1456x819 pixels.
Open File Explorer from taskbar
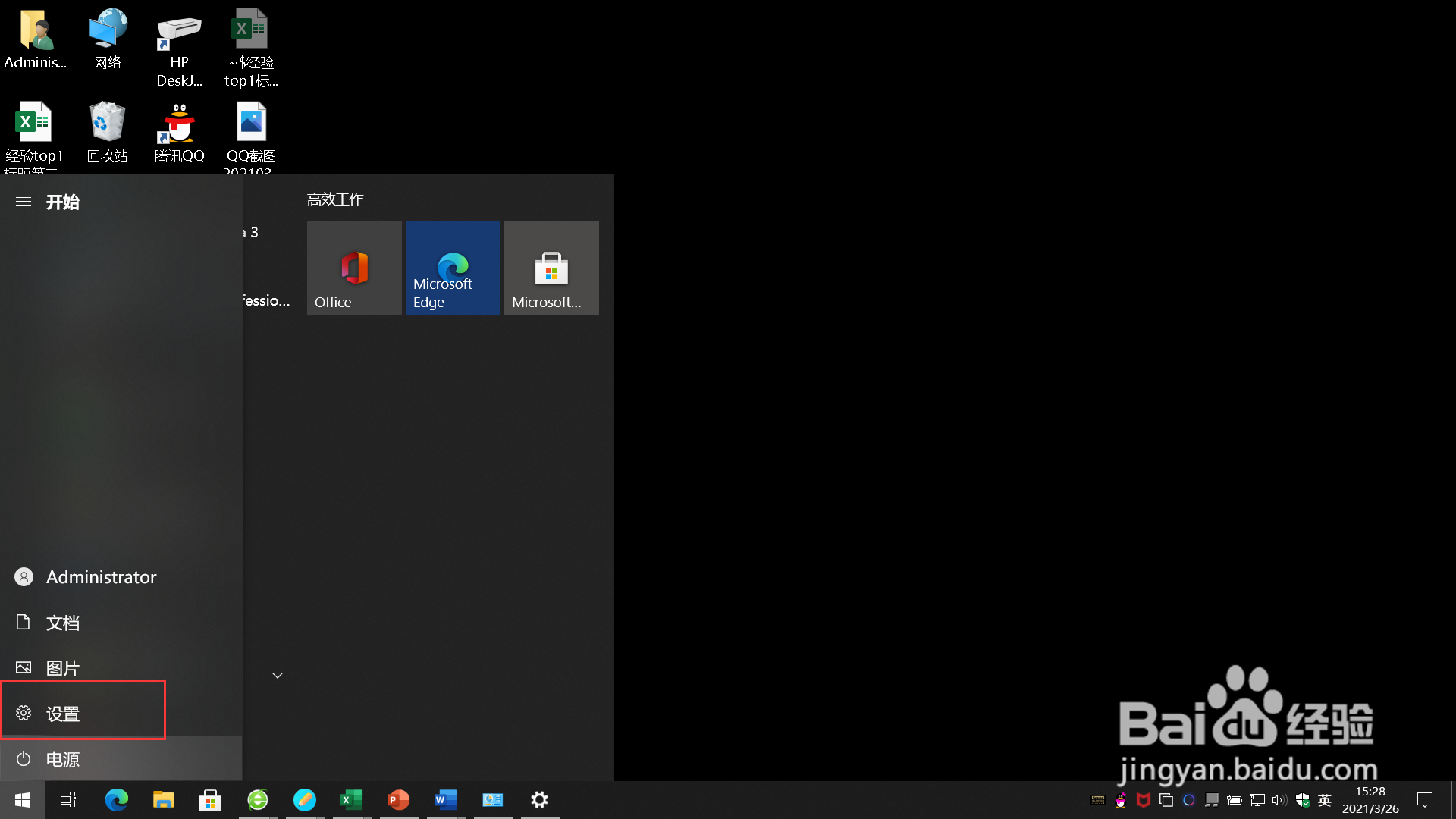[163, 800]
